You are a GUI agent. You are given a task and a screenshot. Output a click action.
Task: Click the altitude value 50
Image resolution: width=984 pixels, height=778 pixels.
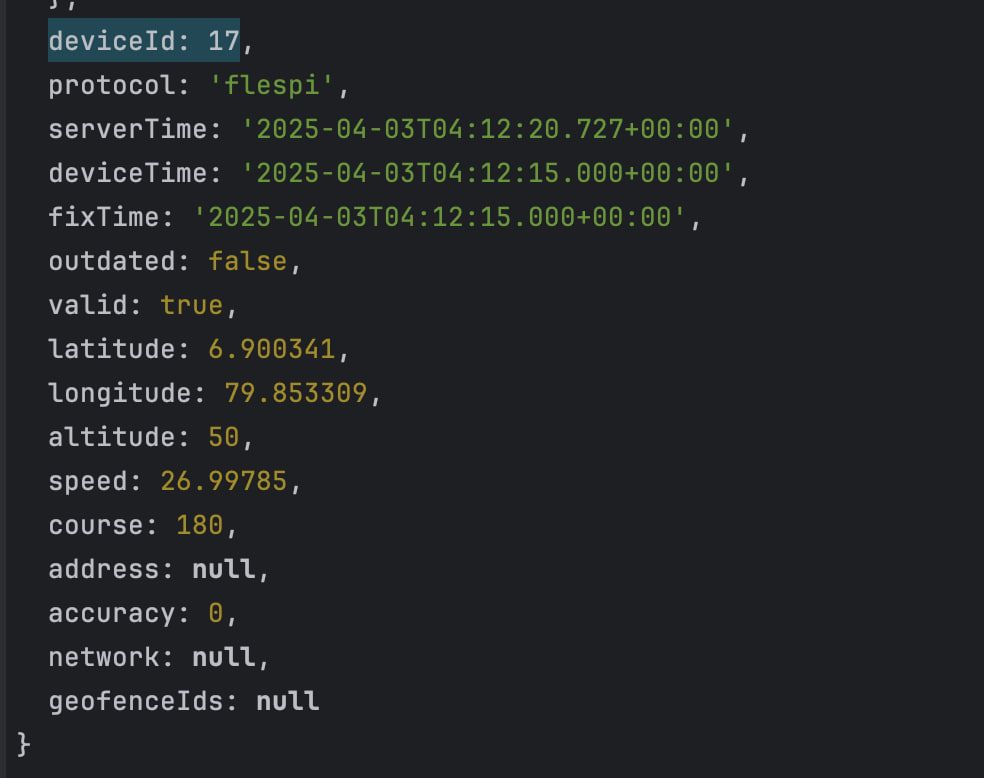point(224,437)
